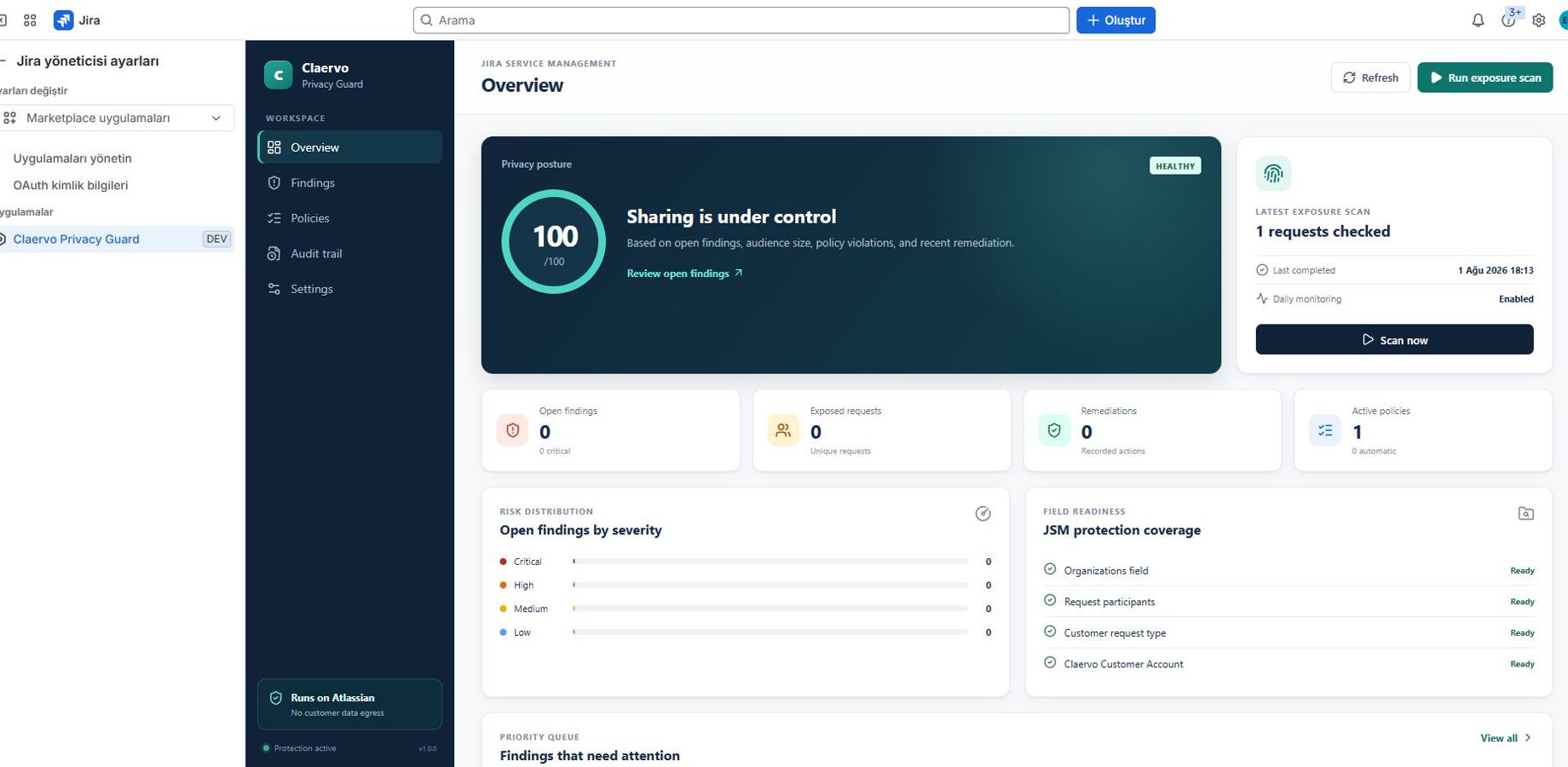Open the Audit trail page

point(350,253)
